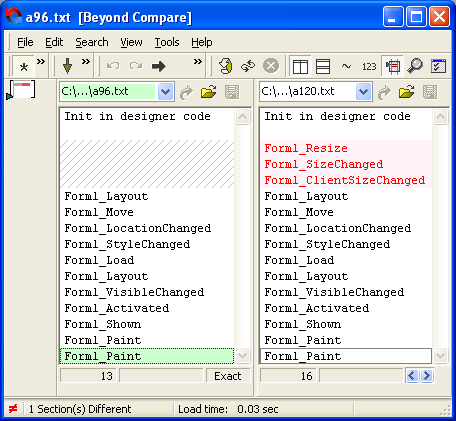Click the a96.txt path field
Screen dimensions: 456x421
107,91
